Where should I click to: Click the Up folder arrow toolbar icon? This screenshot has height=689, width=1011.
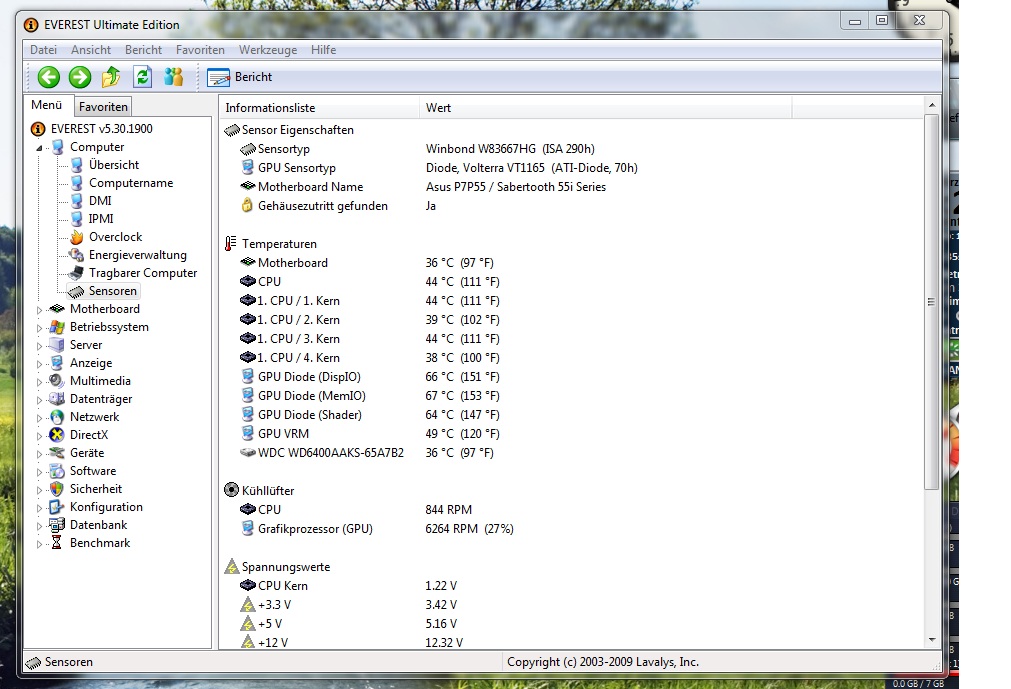pos(111,77)
